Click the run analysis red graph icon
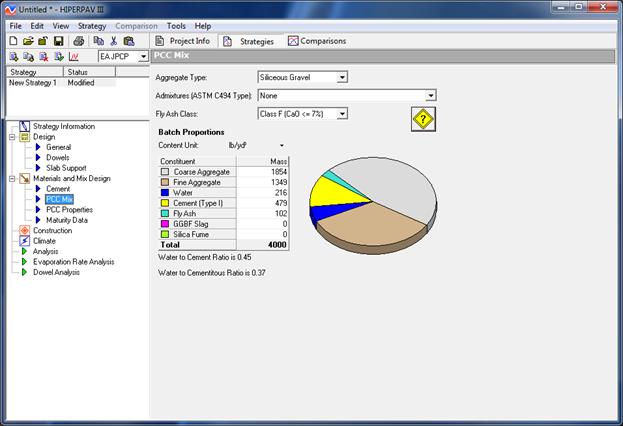The height and width of the screenshot is (426, 623). pos(74,57)
